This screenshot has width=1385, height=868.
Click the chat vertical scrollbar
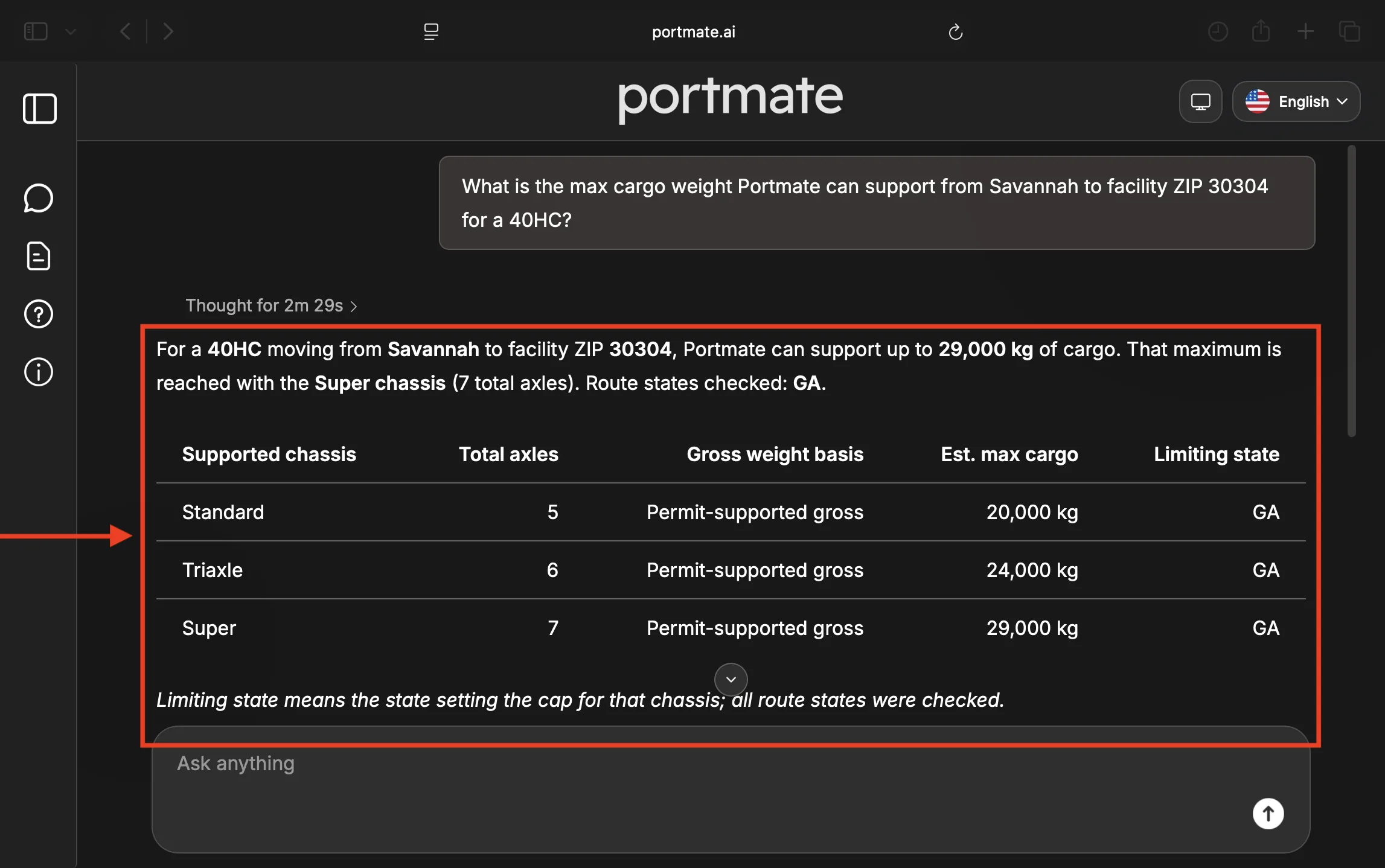(1352, 291)
